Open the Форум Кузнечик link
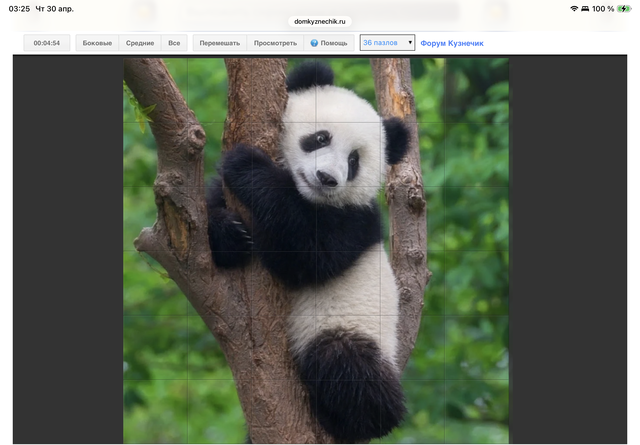640x445 pixels. point(452,44)
